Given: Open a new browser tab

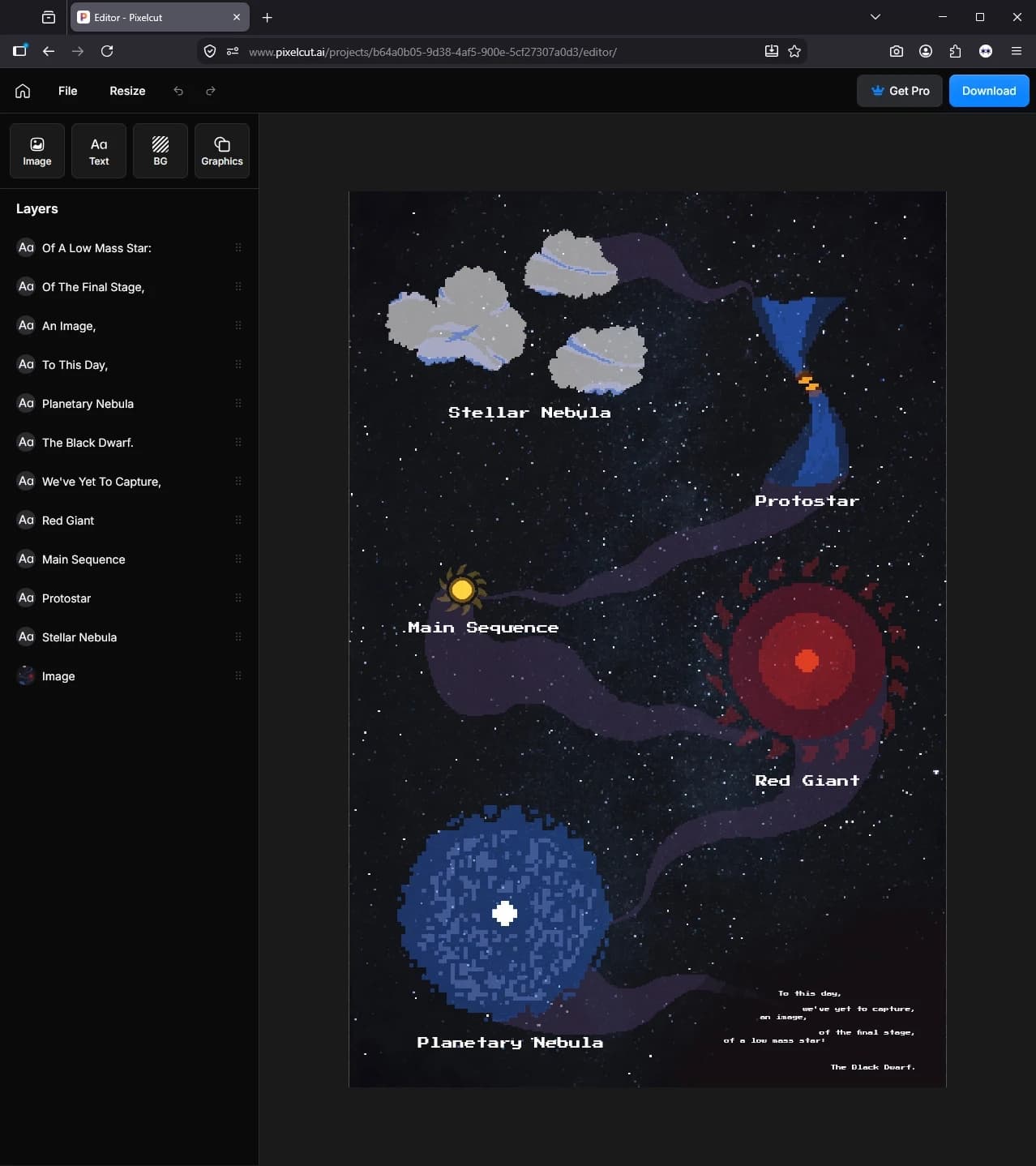Looking at the screenshot, I should pos(268,17).
